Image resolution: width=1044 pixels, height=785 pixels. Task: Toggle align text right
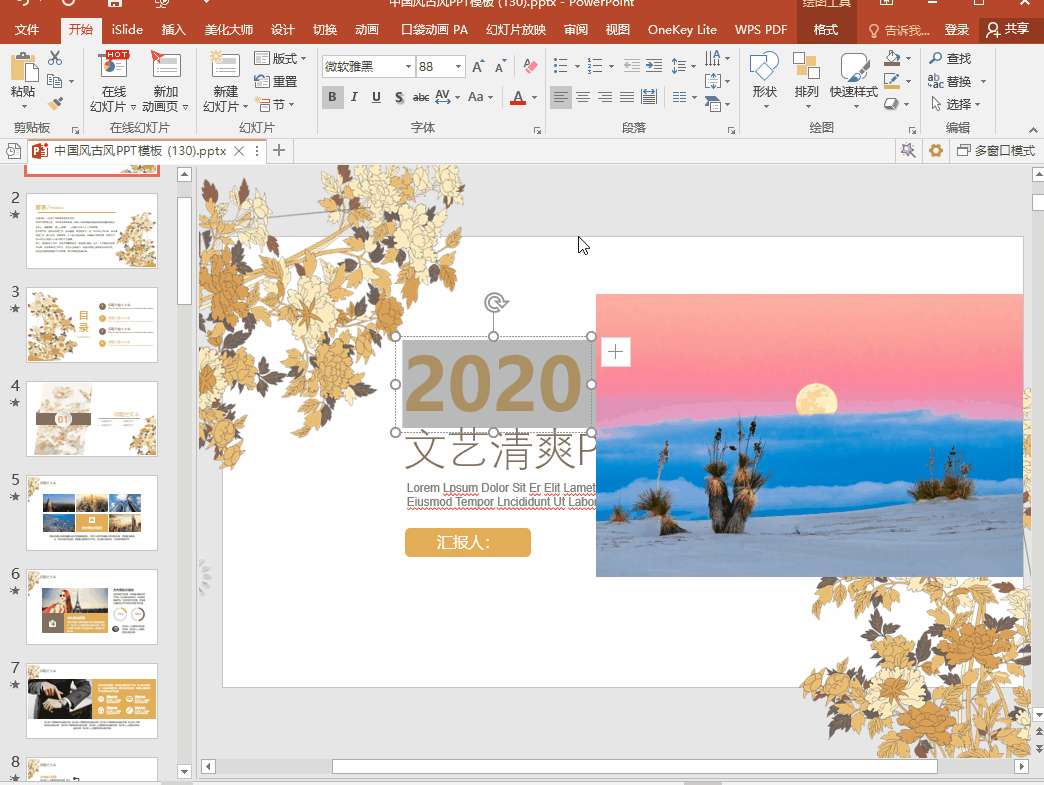(605, 98)
